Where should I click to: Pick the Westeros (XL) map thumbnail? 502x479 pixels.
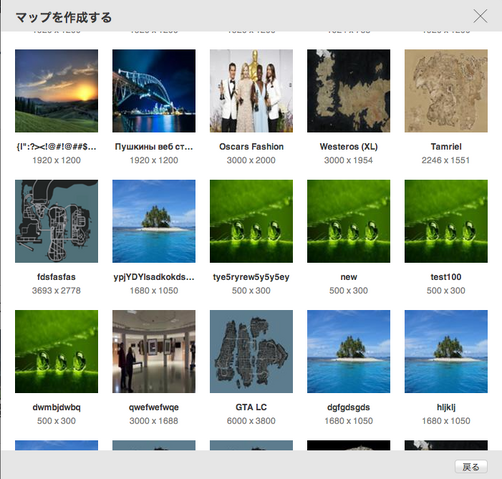pyautogui.click(x=349, y=91)
